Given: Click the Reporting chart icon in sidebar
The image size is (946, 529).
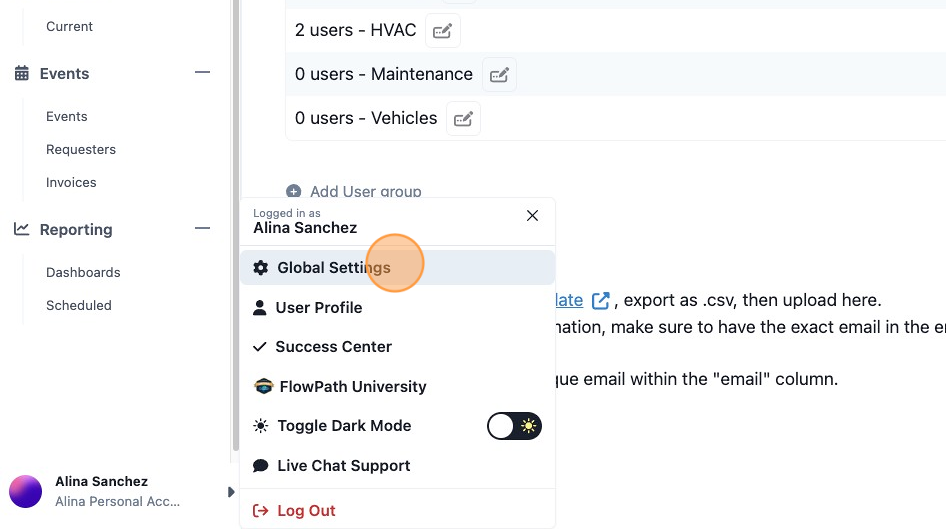Looking at the screenshot, I should coord(22,229).
